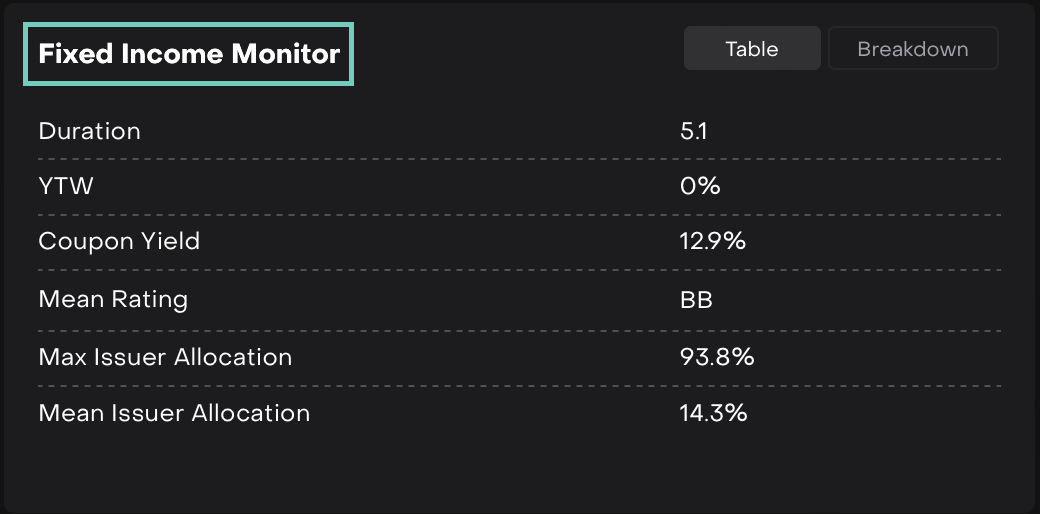Open the Breakdown tab

[x=913, y=49]
